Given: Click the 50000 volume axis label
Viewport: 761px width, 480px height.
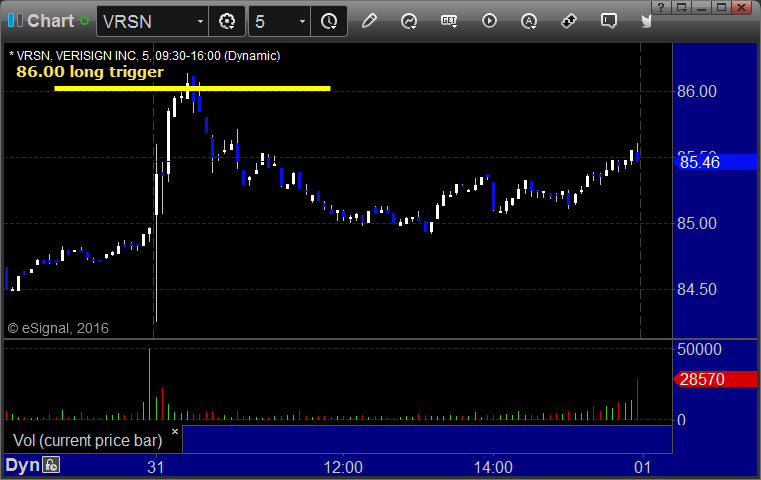Looking at the screenshot, I should click(x=699, y=349).
